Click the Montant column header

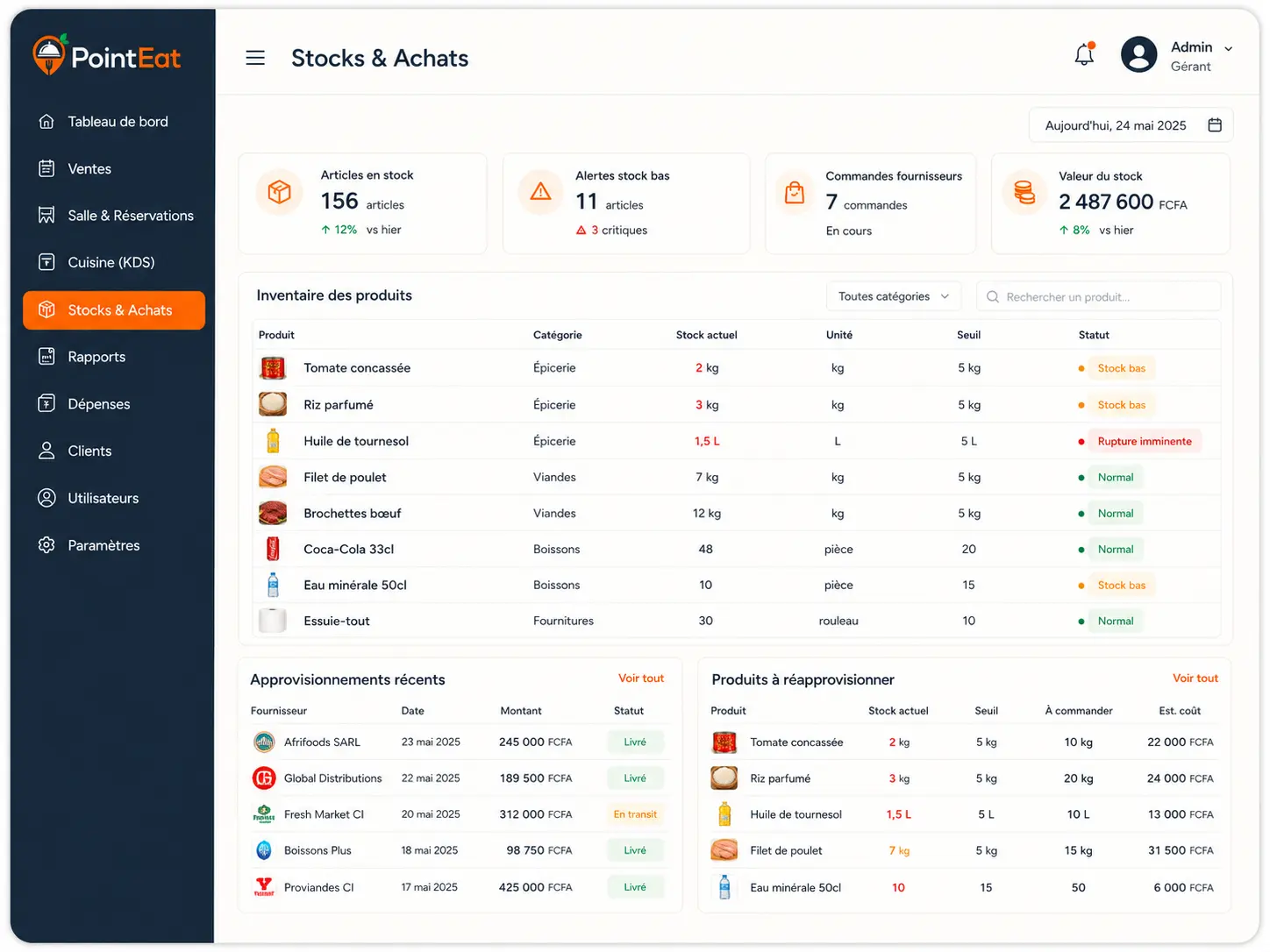(x=521, y=711)
